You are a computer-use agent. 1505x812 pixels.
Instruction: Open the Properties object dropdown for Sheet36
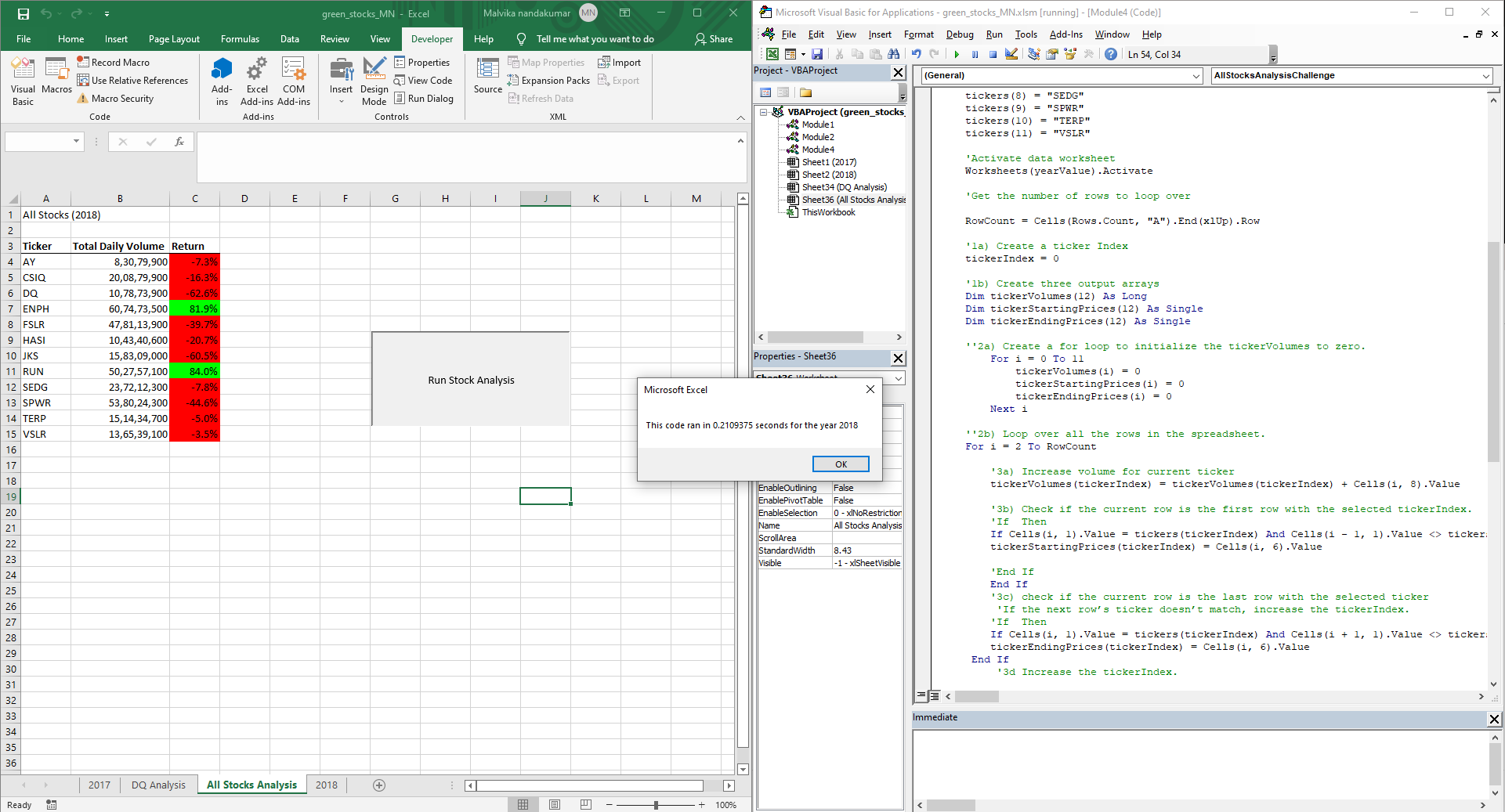point(898,378)
